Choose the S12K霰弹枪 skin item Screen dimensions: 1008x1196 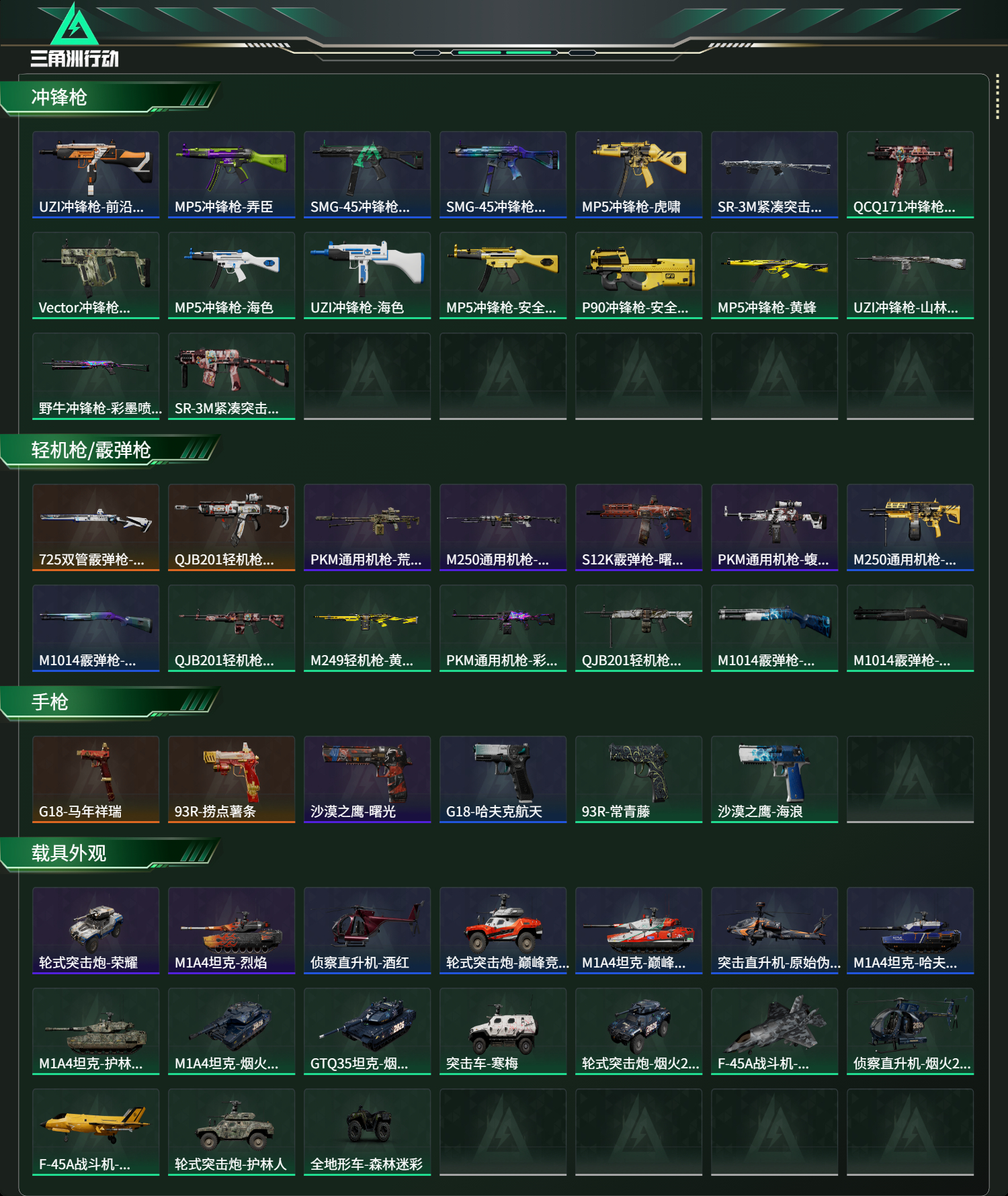[638, 527]
